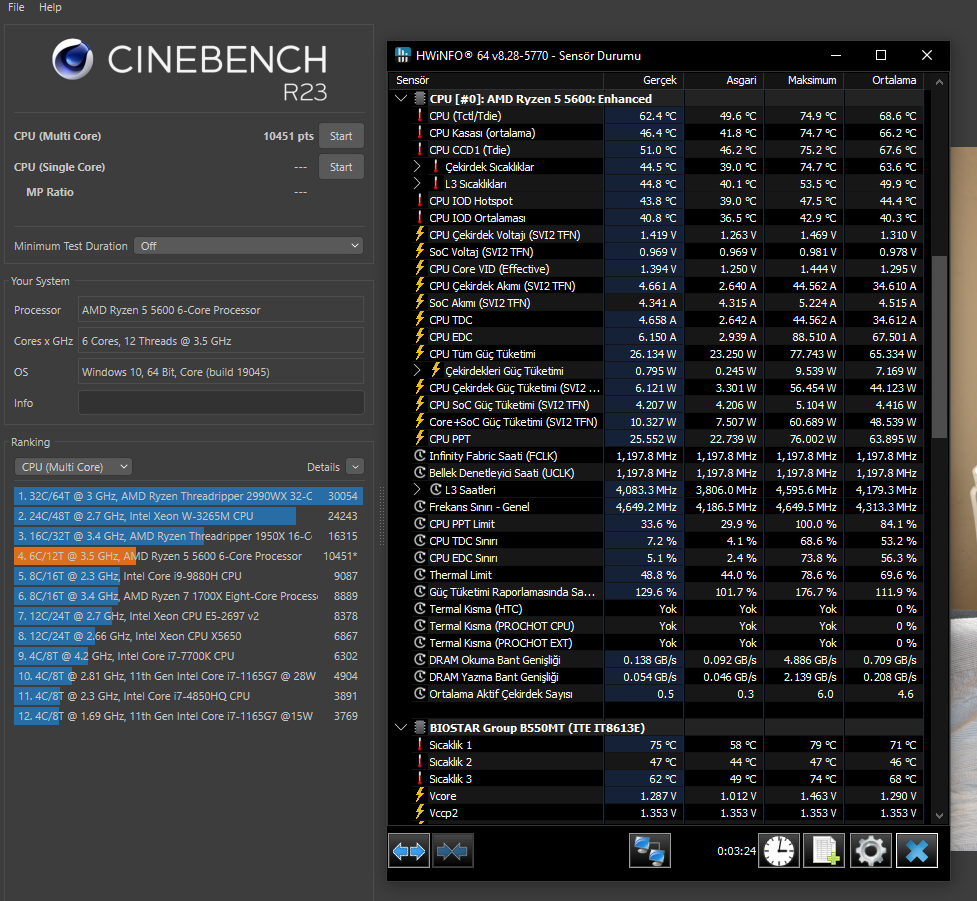Click the Maksimum column header

point(804,80)
